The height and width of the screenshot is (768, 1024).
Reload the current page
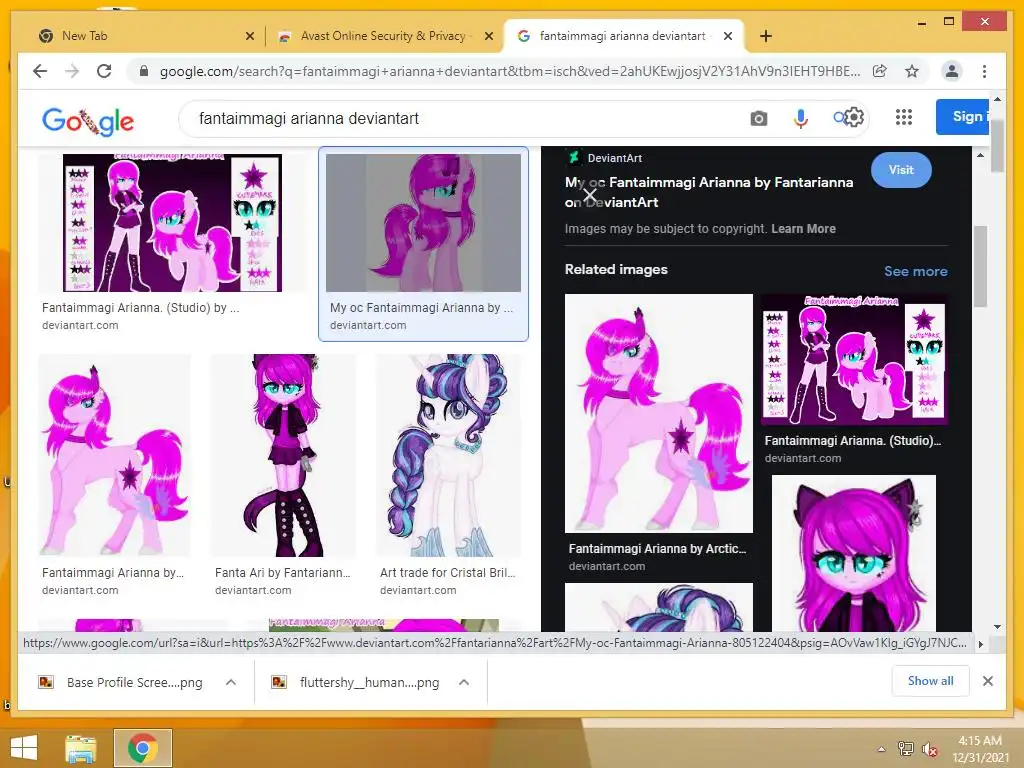[x=104, y=71]
